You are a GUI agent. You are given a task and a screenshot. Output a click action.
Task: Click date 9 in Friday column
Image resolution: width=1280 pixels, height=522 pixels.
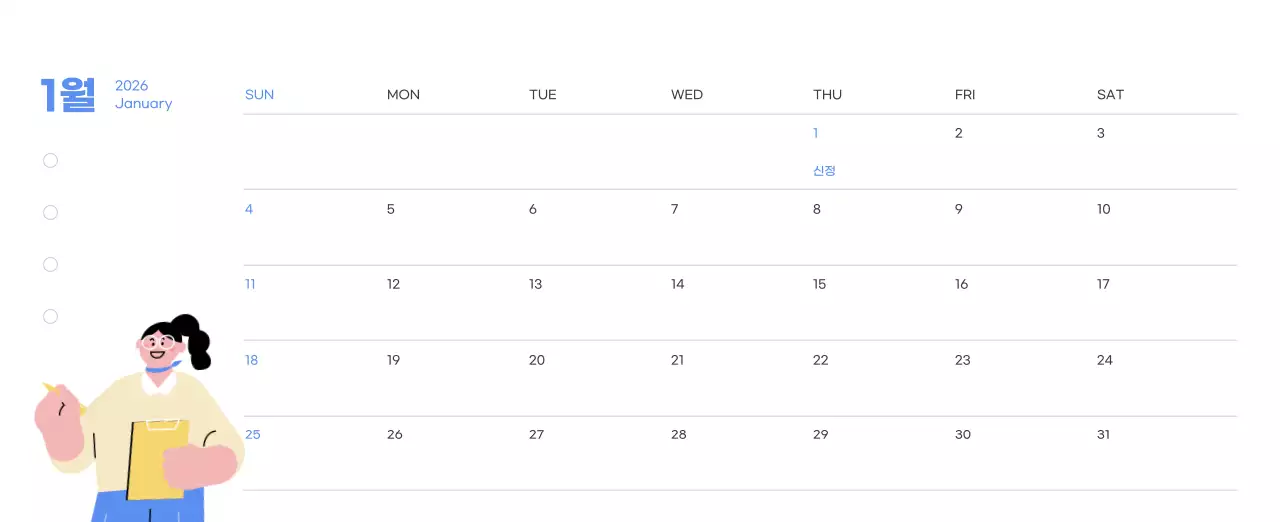coord(959,210)
